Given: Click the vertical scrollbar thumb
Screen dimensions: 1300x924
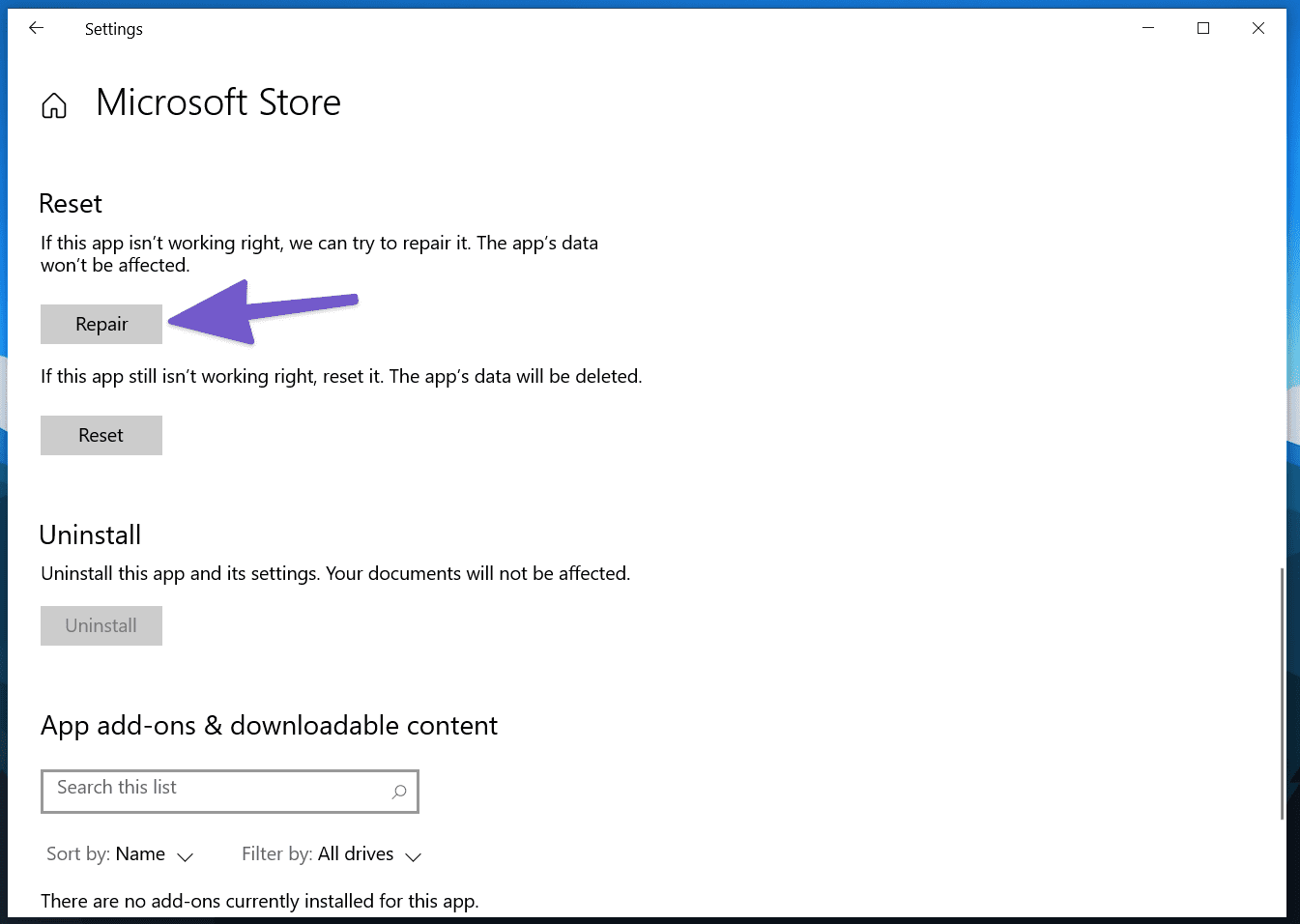Looking at the screenshot, I should tap(1282, 693).
